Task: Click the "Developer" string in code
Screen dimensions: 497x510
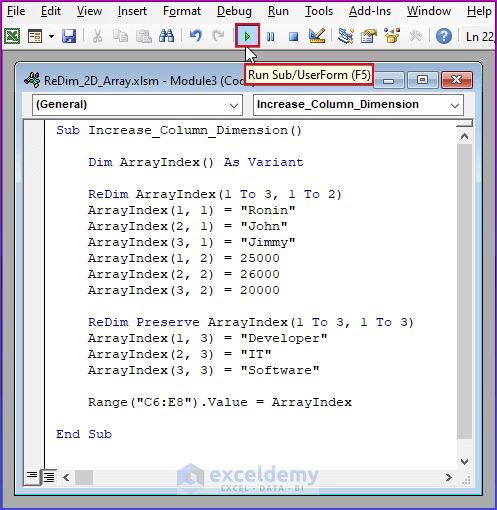Action: click(284, 338)
